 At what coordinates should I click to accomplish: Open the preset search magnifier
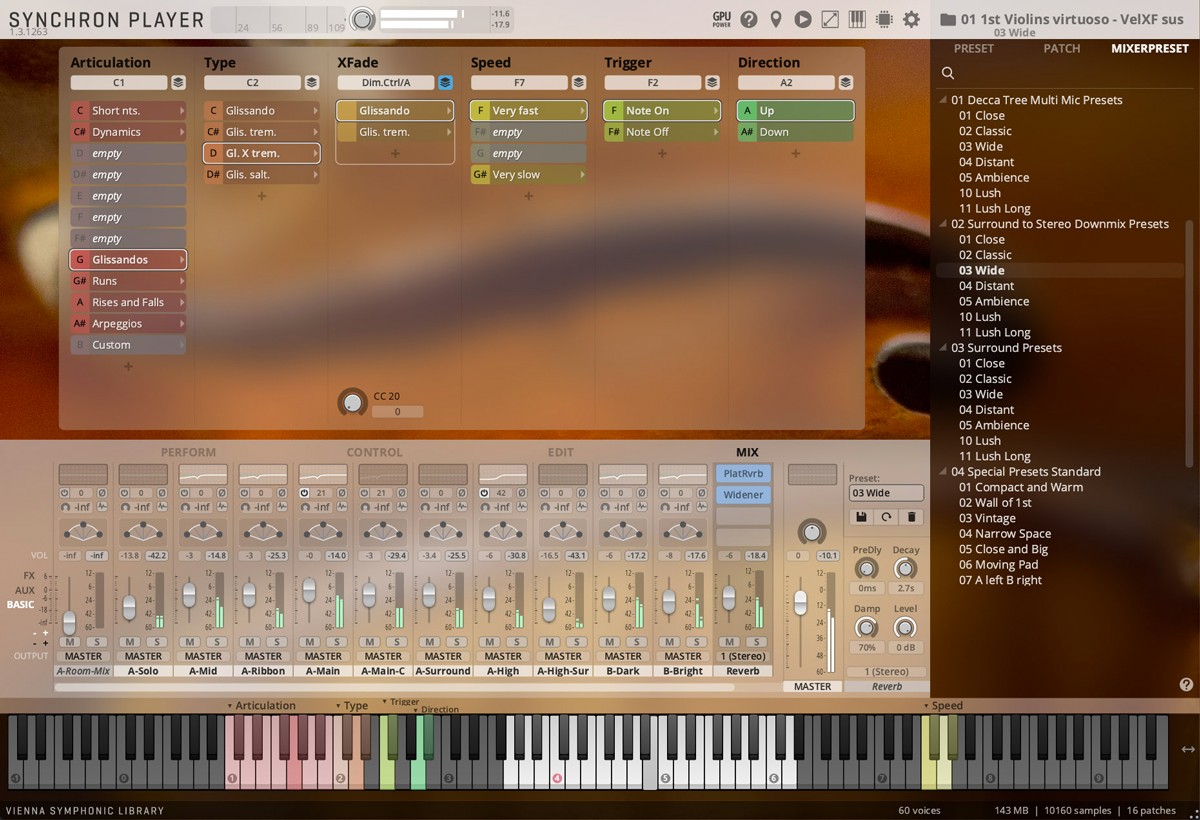pos(946,73)
